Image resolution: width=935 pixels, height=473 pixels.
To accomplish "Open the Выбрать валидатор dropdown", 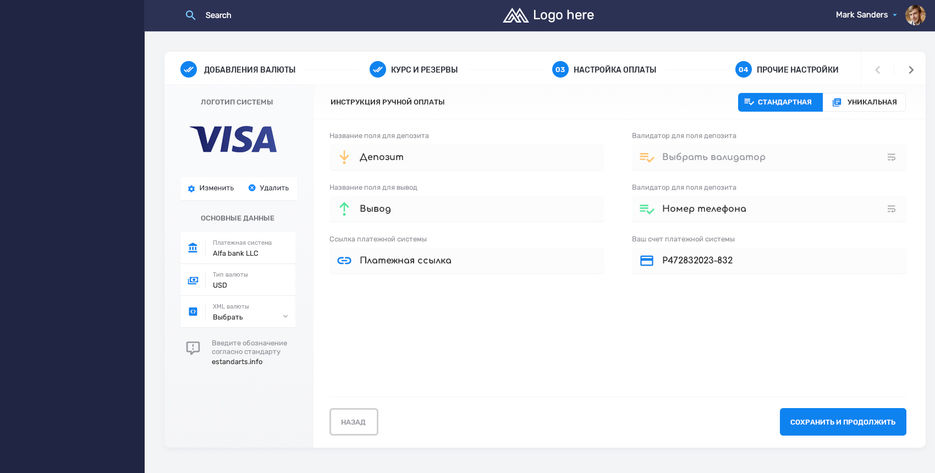I will click(x=769, y=157).
